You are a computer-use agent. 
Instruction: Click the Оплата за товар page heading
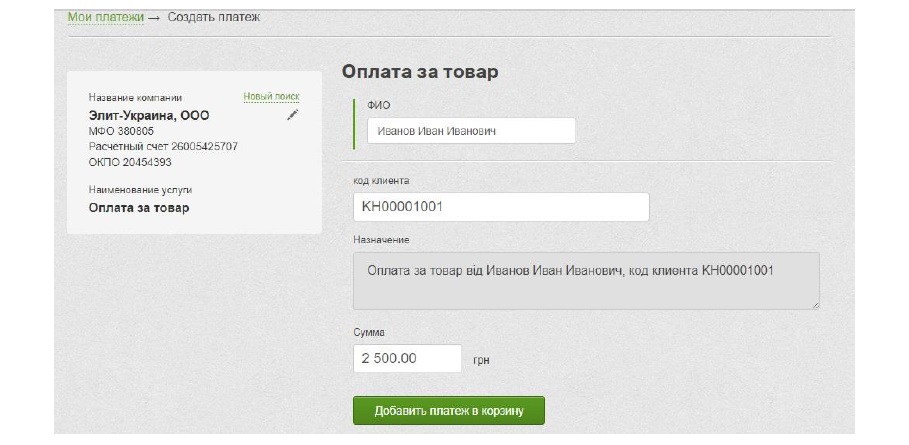[420, 72]
